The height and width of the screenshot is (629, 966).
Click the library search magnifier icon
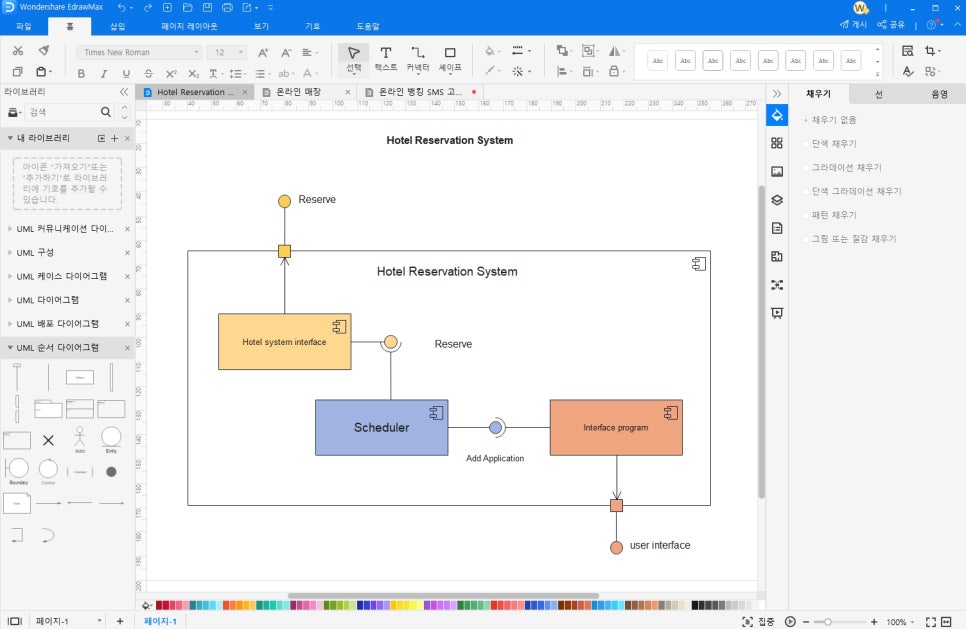(x=106, y=112)
